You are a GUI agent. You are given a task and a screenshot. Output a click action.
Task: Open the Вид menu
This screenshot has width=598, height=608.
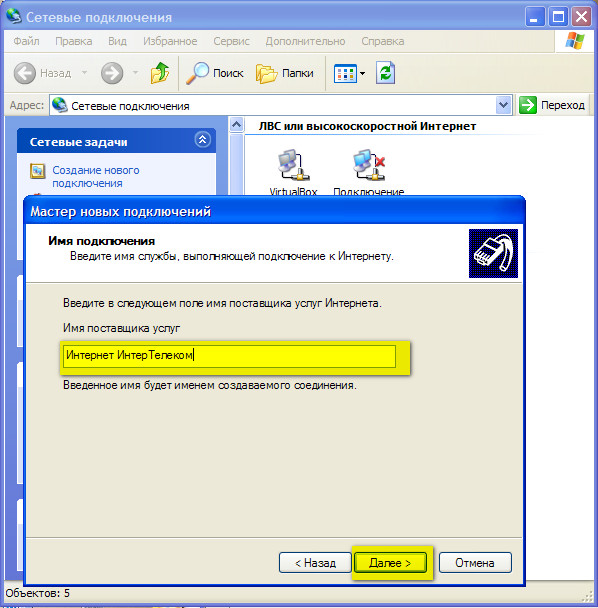(x=117, y=41)
